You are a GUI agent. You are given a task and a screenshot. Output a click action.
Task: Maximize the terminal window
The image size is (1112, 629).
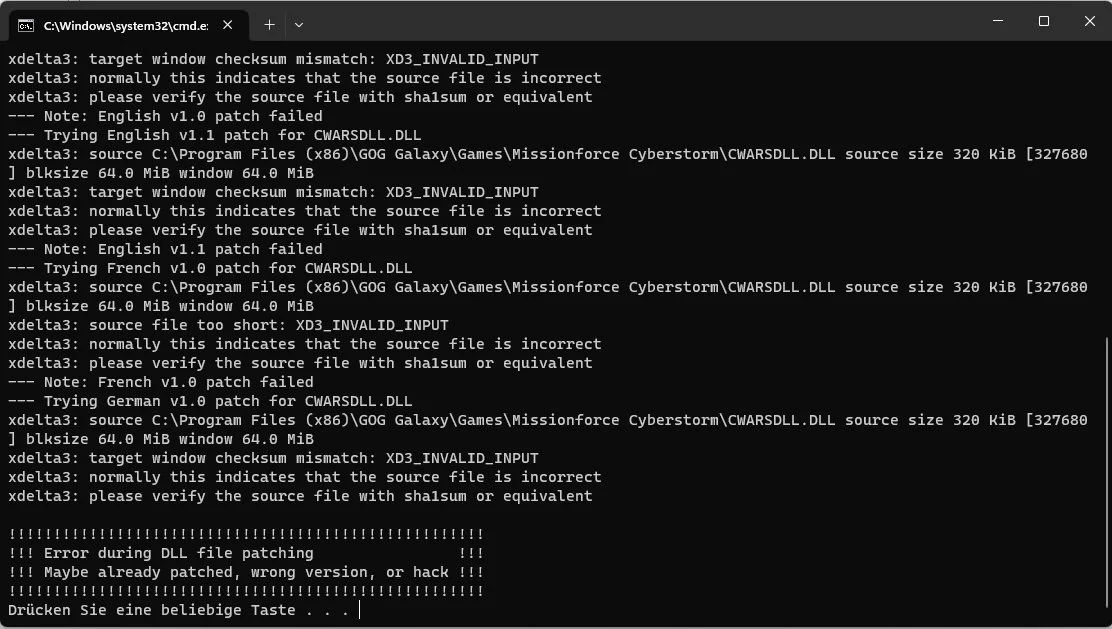tap(1043, 21)
